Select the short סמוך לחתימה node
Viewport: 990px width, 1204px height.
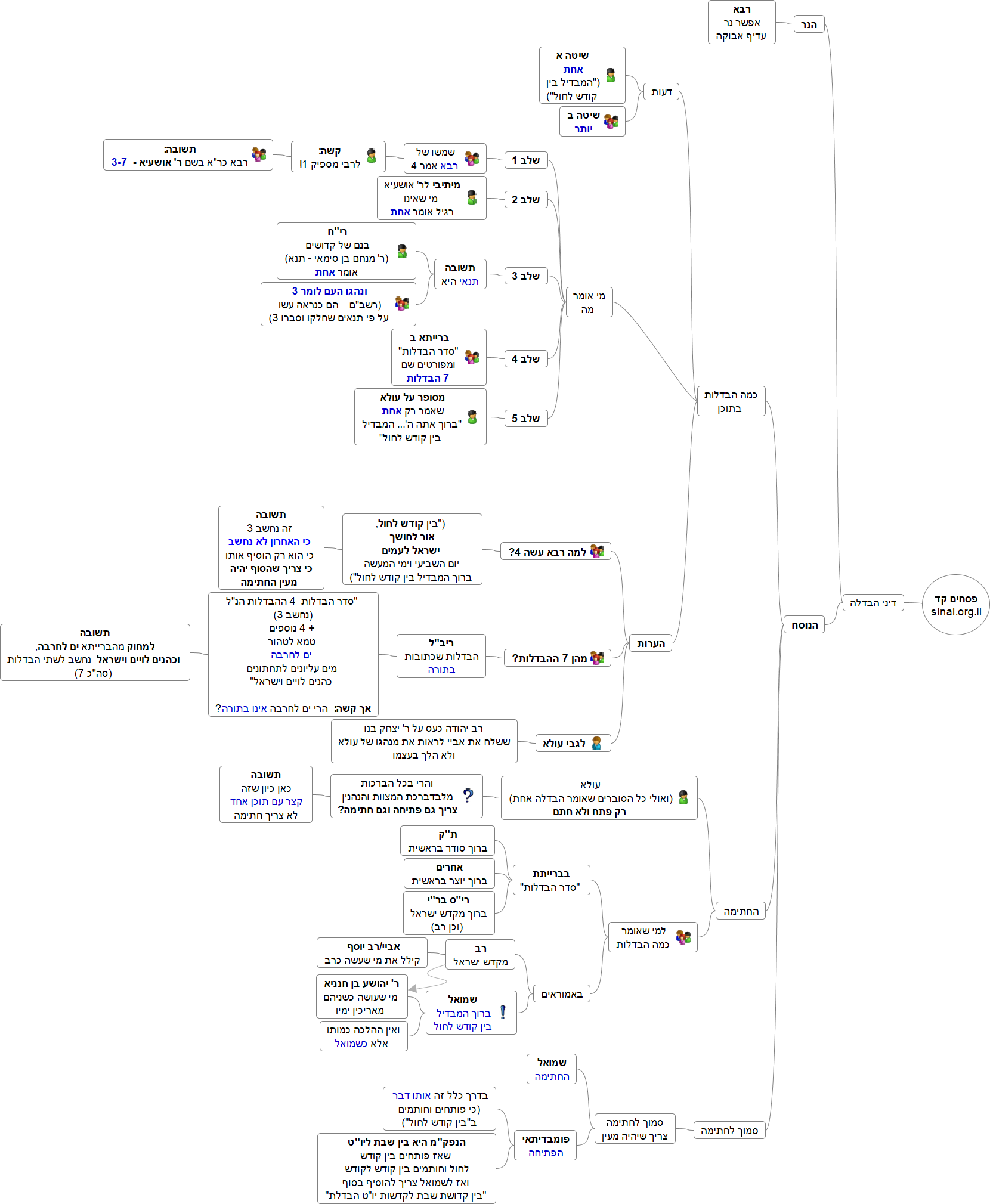click(729, 1130)
